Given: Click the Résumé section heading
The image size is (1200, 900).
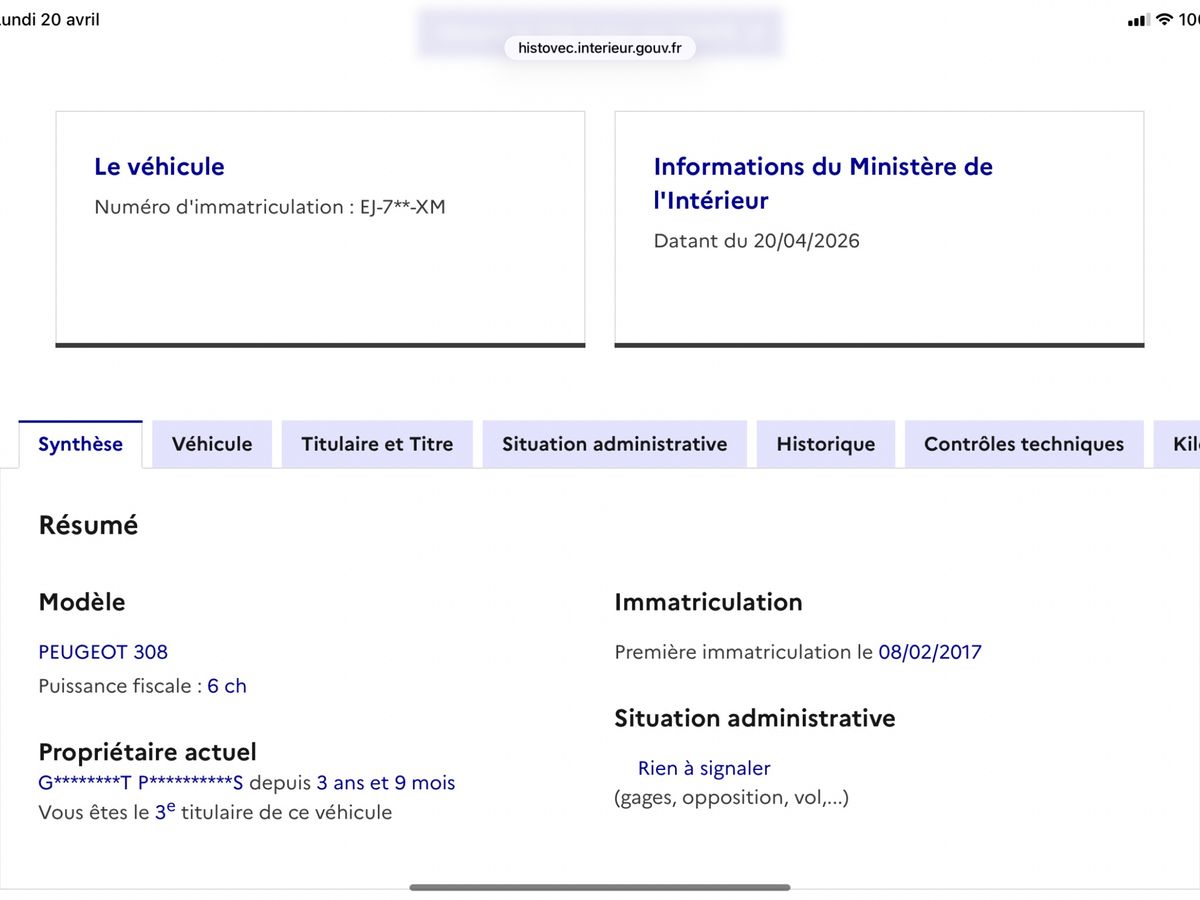Looking at the screenshot, I should tap(88, 525).
